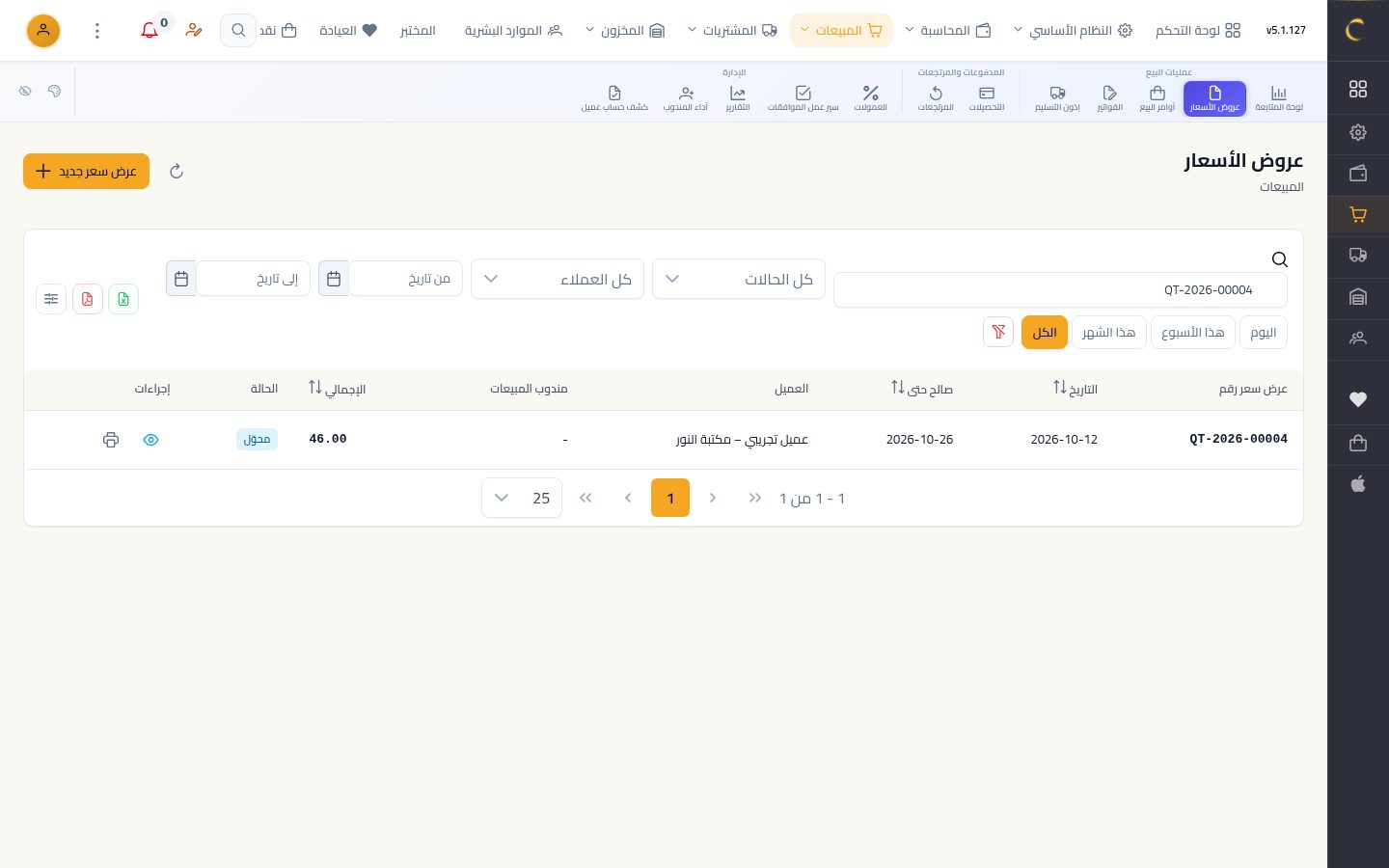
Task: Open the theme palette icon
Action: coord(55,91)
